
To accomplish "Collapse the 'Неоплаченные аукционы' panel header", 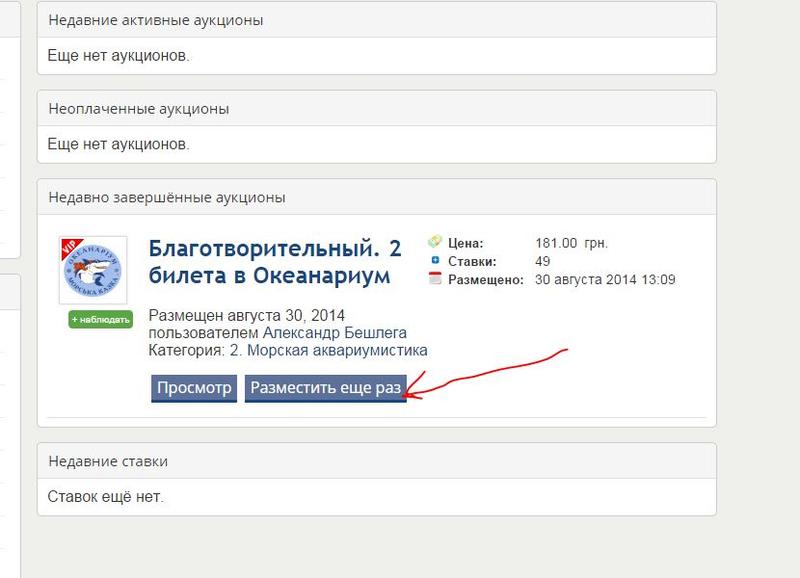I will point(376,108).
